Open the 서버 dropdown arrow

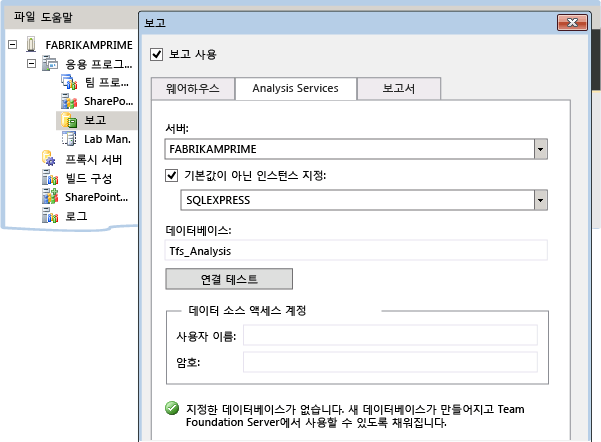click(540, 149)
